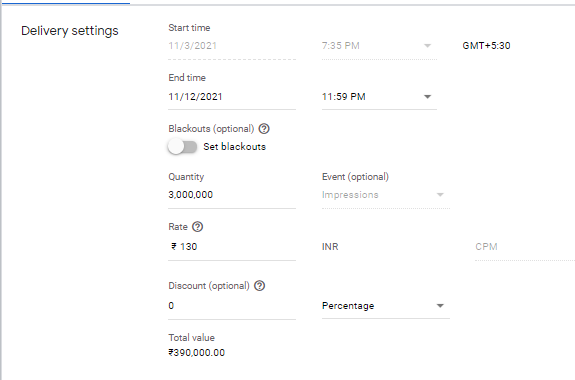Click the Start time 7:35 PM dropdown arrow

pyautogui.click(x=427, y=46)
